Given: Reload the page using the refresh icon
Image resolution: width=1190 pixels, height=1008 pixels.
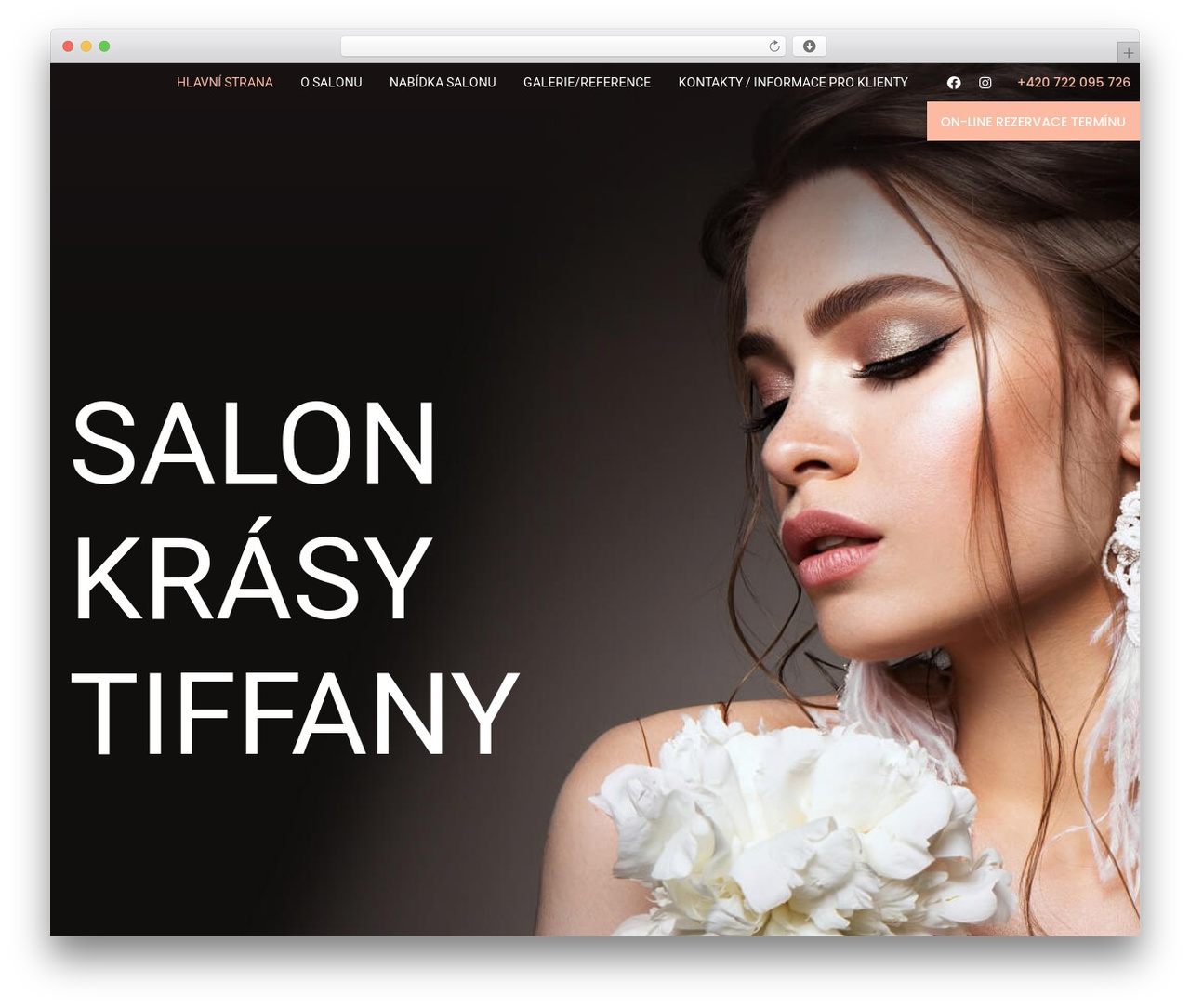Looking at the screenshot, I should [774, 46].
